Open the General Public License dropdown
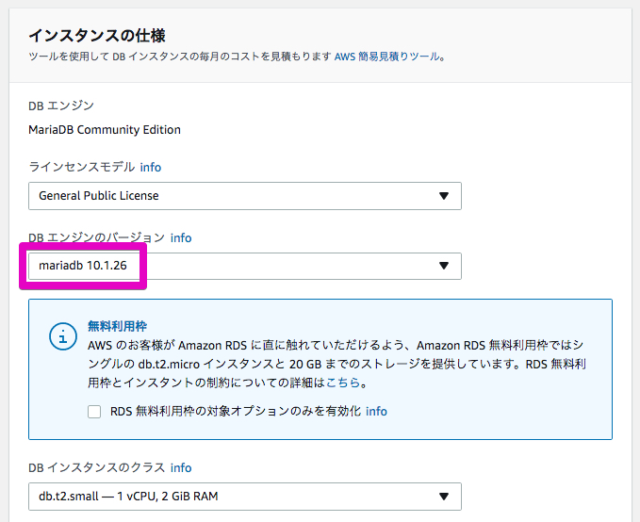Image resolution: width=640 pixels, height=522 pixels. click(x=245, y=196)
